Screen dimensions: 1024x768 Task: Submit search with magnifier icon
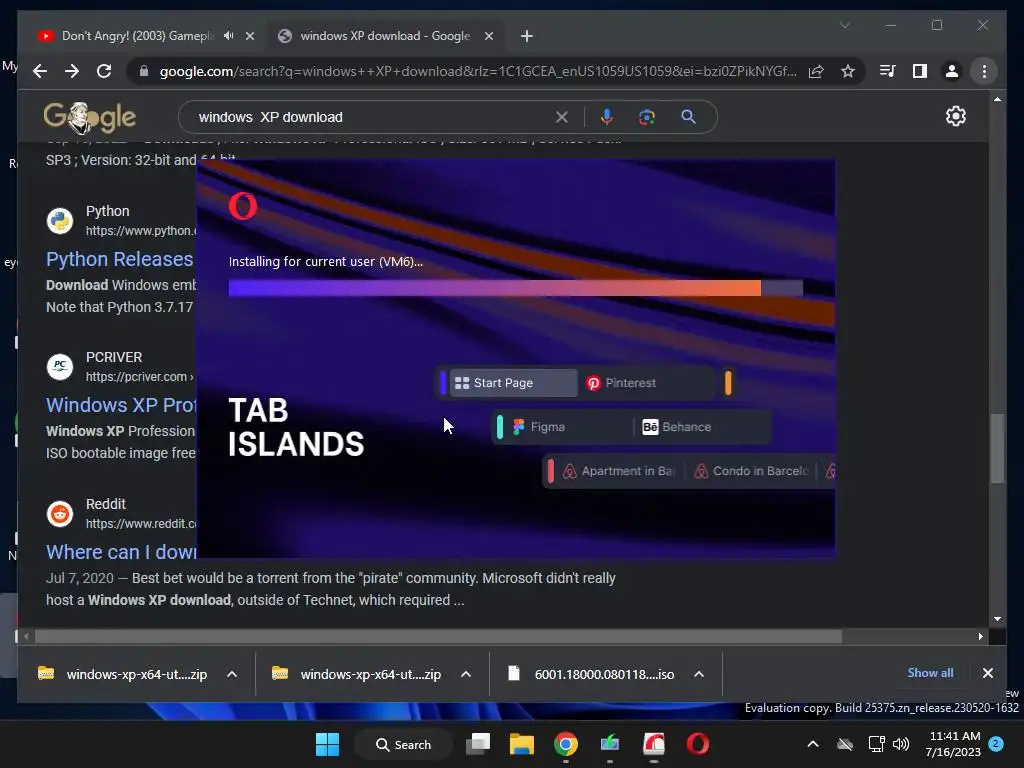click(x=688, y=117)
